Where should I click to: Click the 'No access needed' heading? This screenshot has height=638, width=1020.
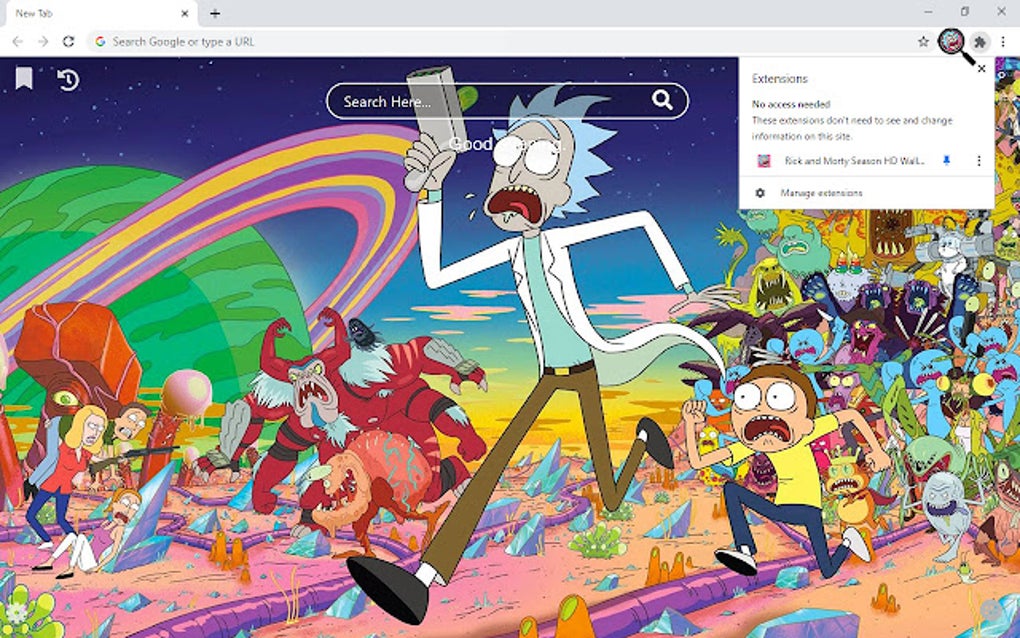(x=791, y=104)
